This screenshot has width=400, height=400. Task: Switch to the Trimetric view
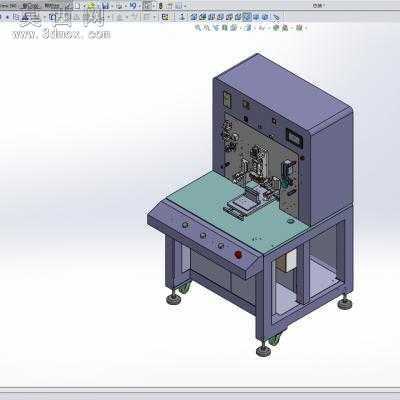[x=256, y=17]
